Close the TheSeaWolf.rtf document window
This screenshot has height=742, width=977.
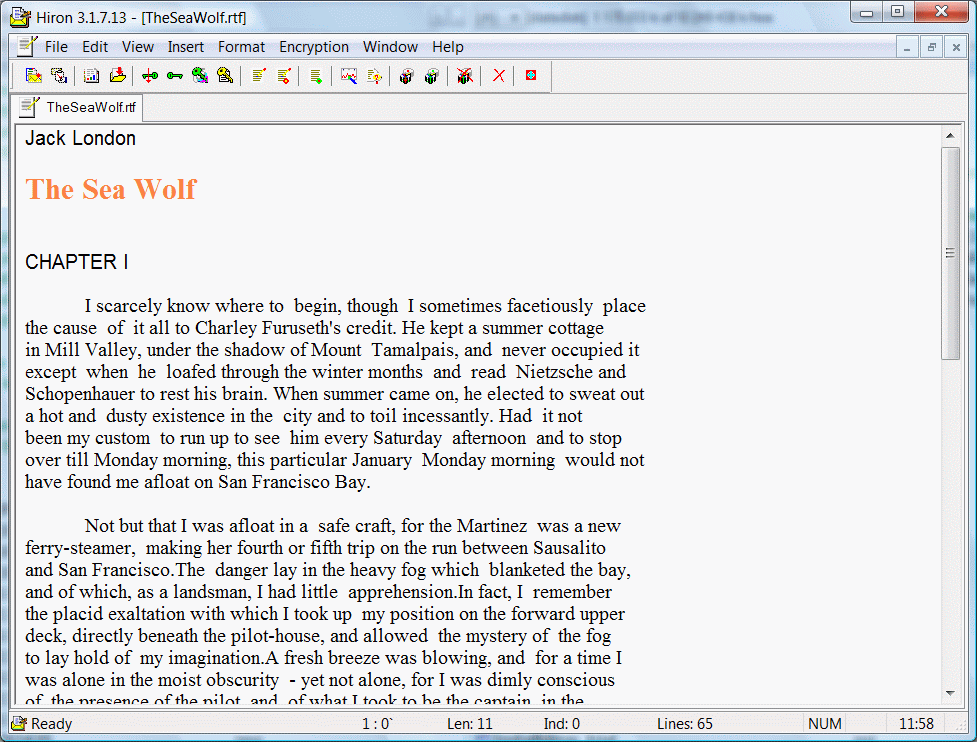pos(956,47)
